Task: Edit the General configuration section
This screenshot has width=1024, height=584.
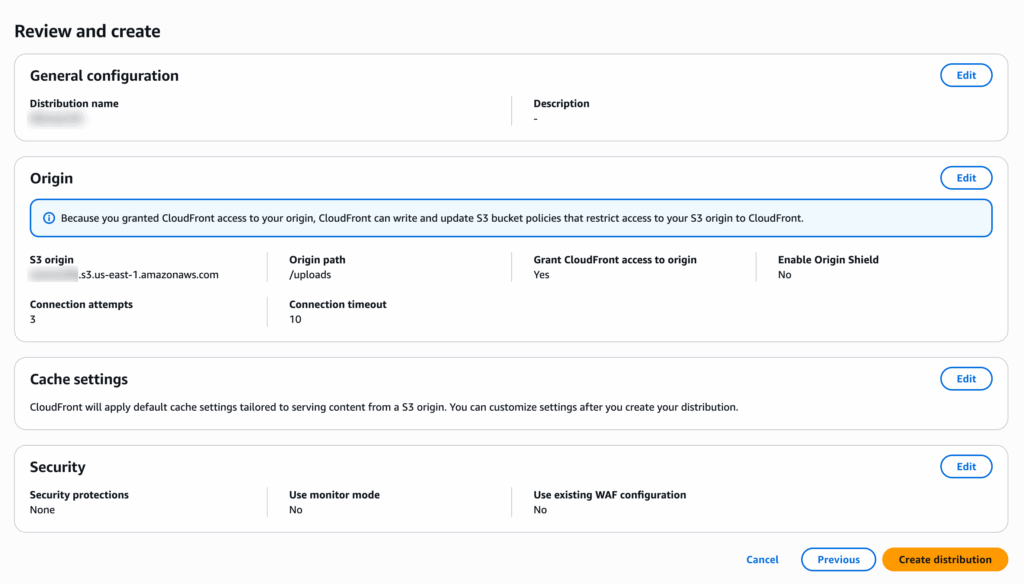Action: tap(966, 75)
